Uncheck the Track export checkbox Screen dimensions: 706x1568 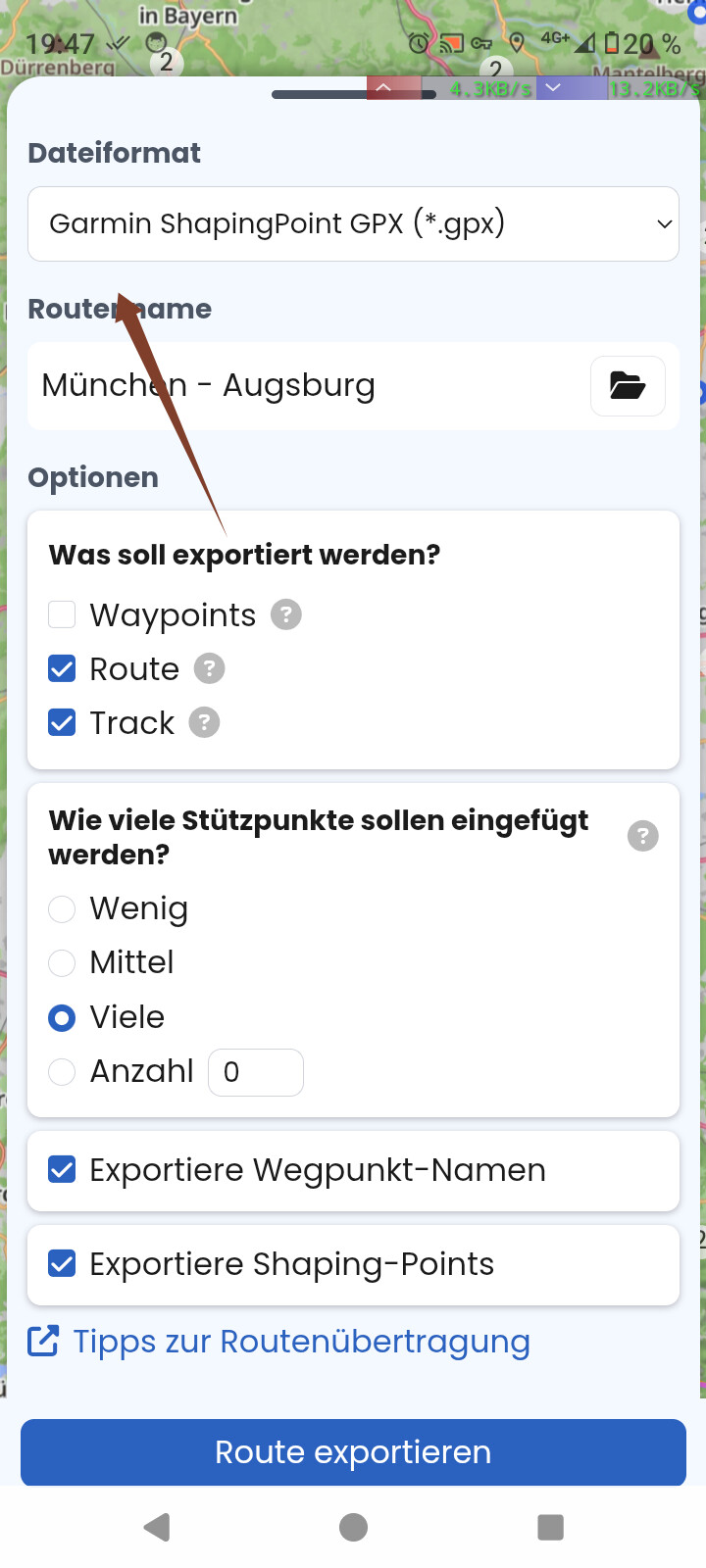[62, 723]
